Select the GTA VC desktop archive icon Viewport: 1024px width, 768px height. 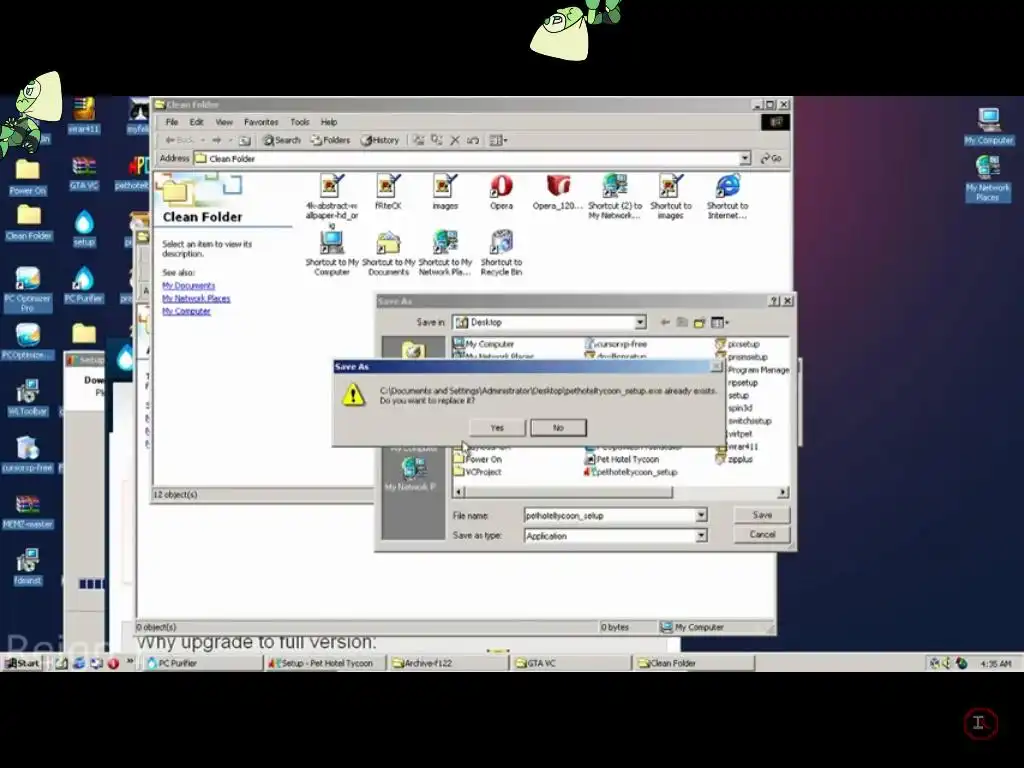[x=84, y=173]
